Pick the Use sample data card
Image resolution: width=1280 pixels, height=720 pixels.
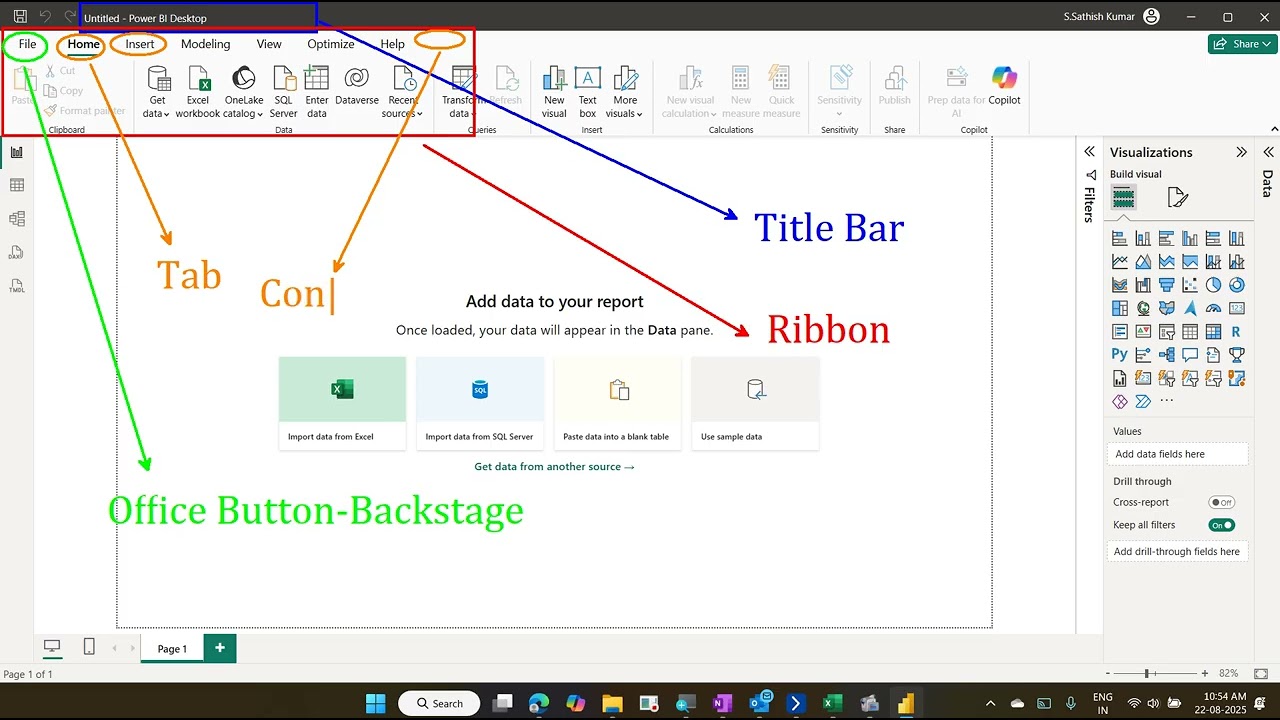coord(755,403)
